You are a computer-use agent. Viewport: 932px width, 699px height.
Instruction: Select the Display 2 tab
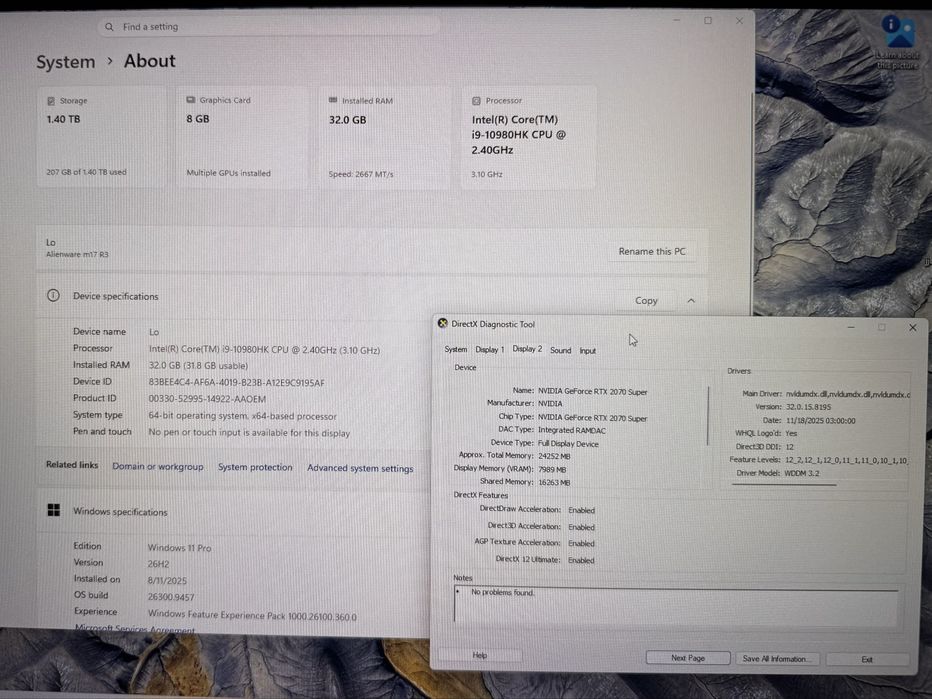[527, 349]
